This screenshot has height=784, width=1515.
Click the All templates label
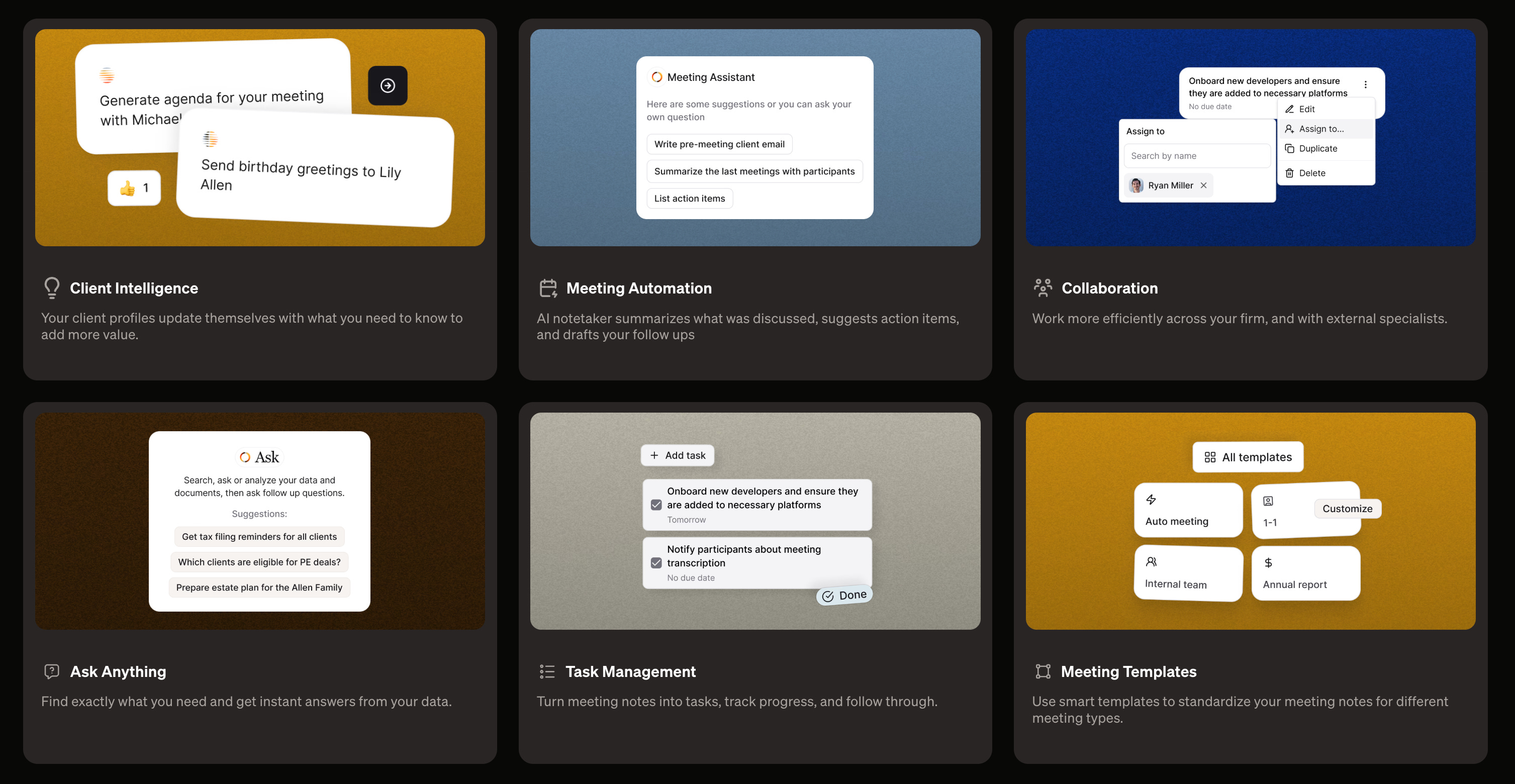coord(1257,457)
